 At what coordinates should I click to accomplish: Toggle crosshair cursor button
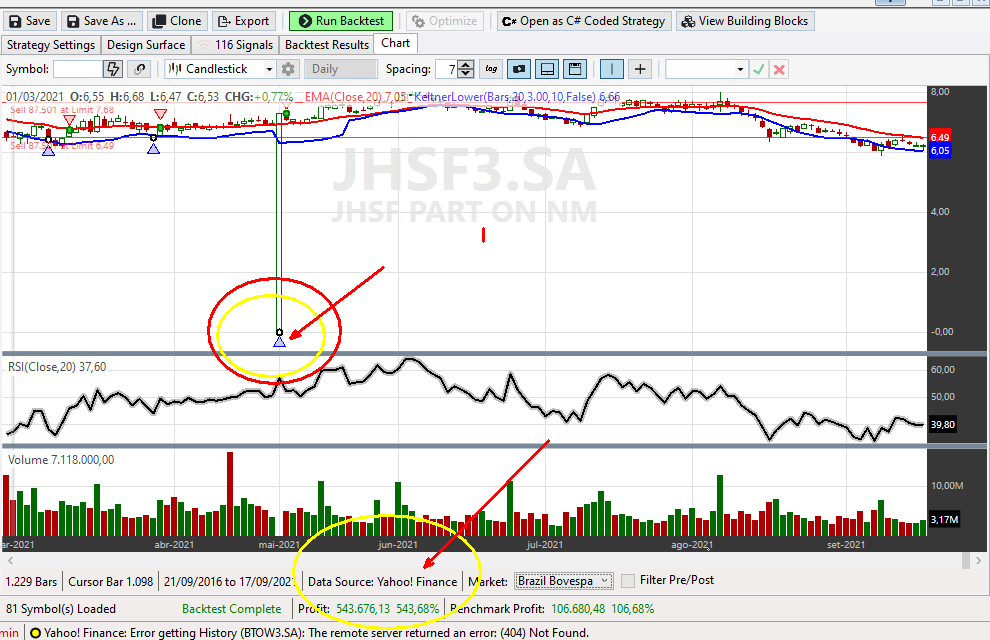[640, 69]
